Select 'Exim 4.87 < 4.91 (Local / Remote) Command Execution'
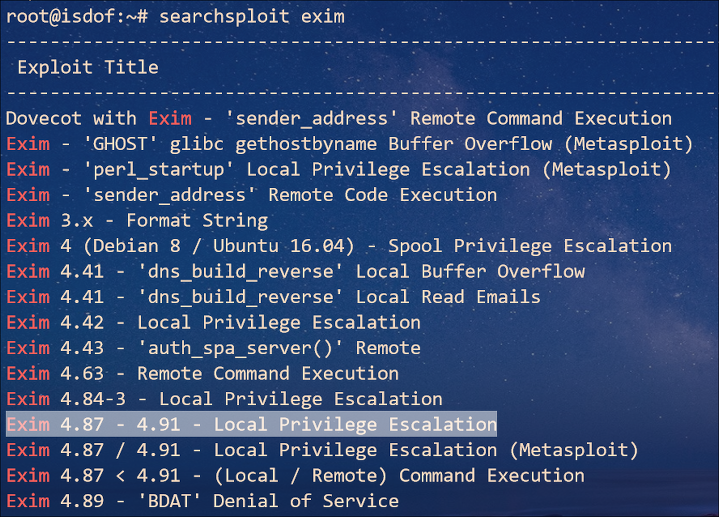This screenshot has width=719, height=517. pos(296,476)
